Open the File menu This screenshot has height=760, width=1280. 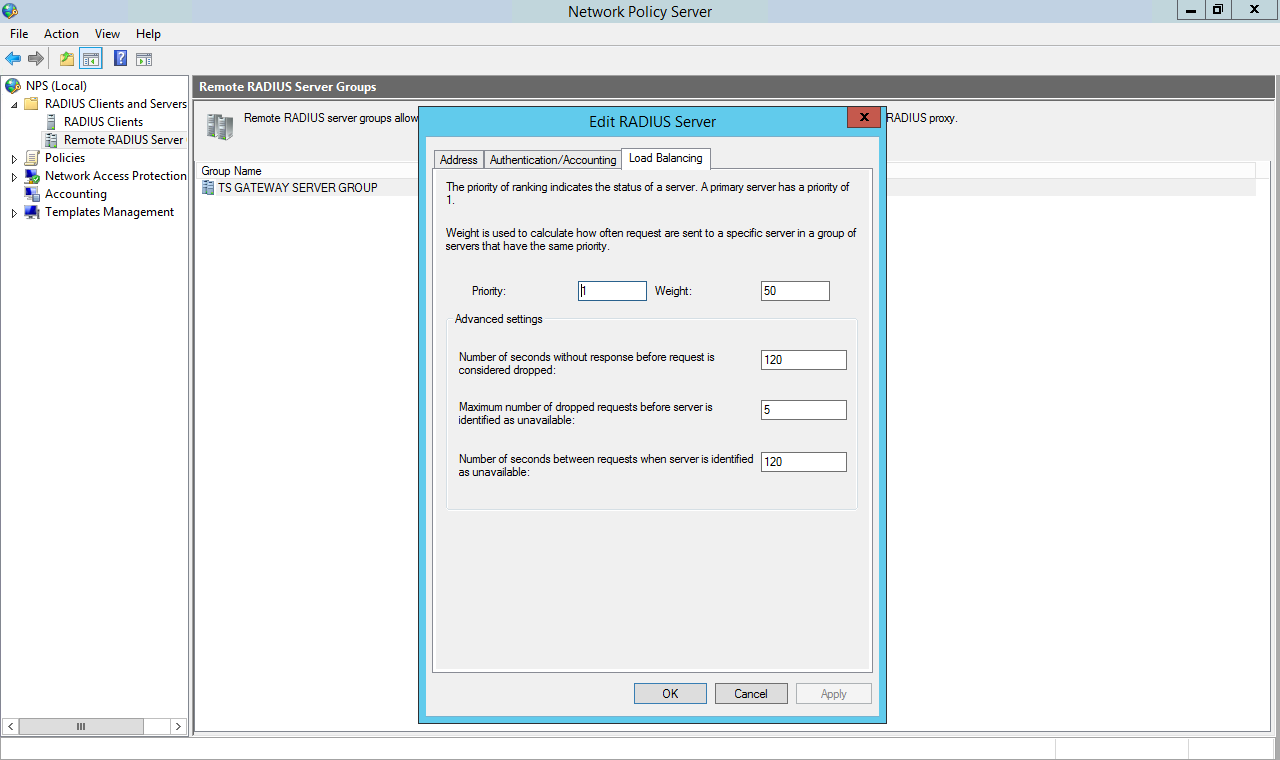[x=19, y=34]
